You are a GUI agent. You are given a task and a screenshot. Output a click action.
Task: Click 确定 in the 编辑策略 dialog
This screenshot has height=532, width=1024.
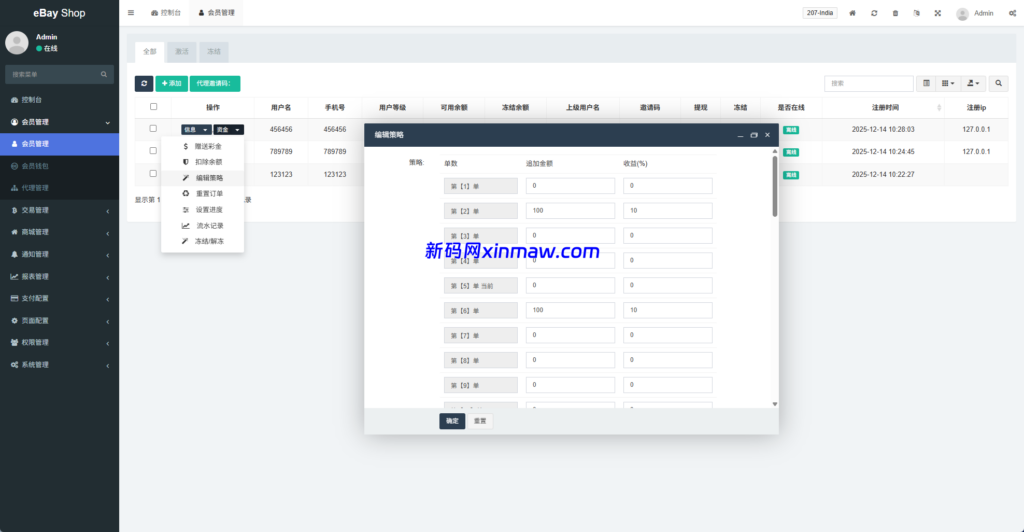[x=452, y=421]
